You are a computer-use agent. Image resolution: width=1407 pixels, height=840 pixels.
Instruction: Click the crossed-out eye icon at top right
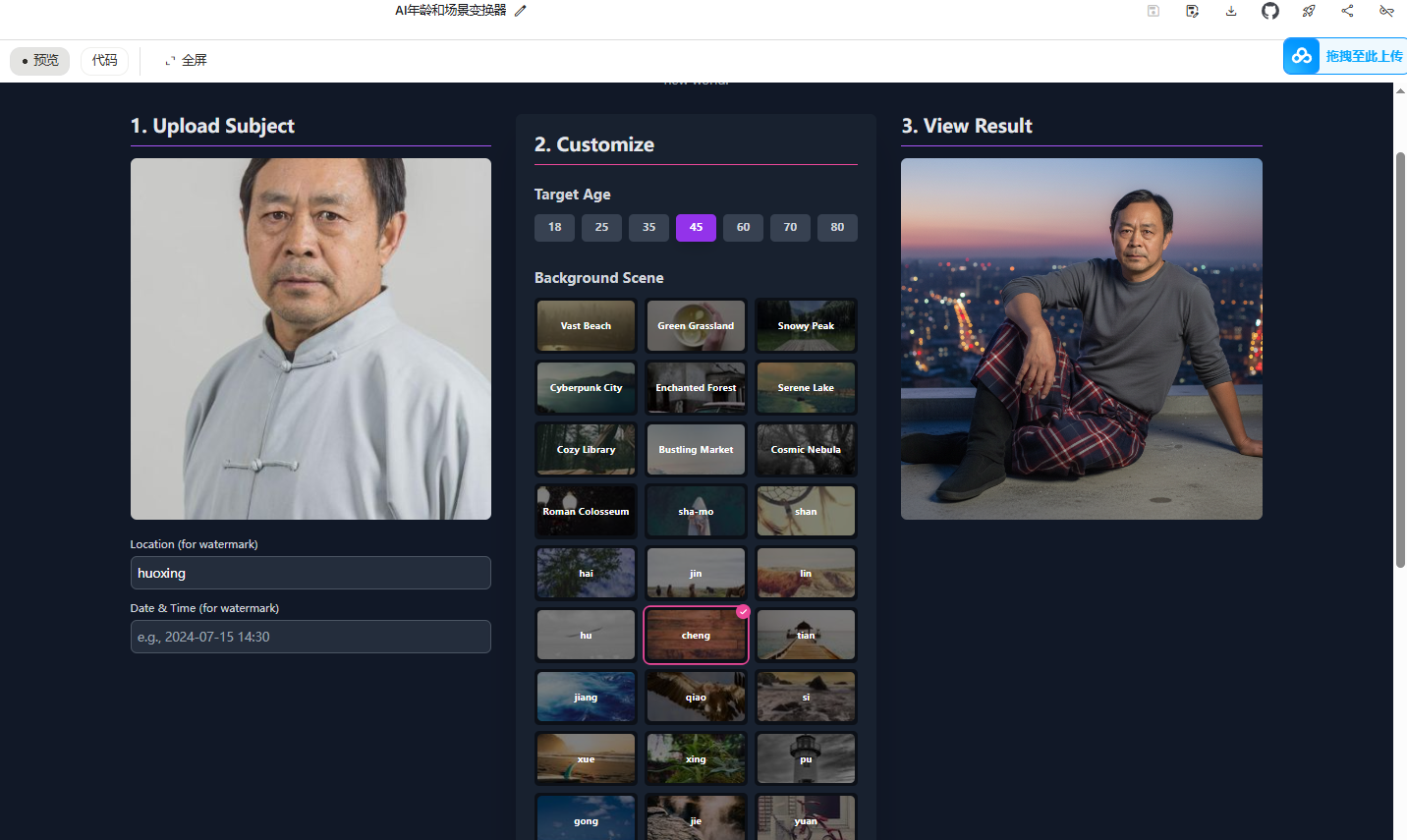pyautogui.click(x=1386, y=11)
